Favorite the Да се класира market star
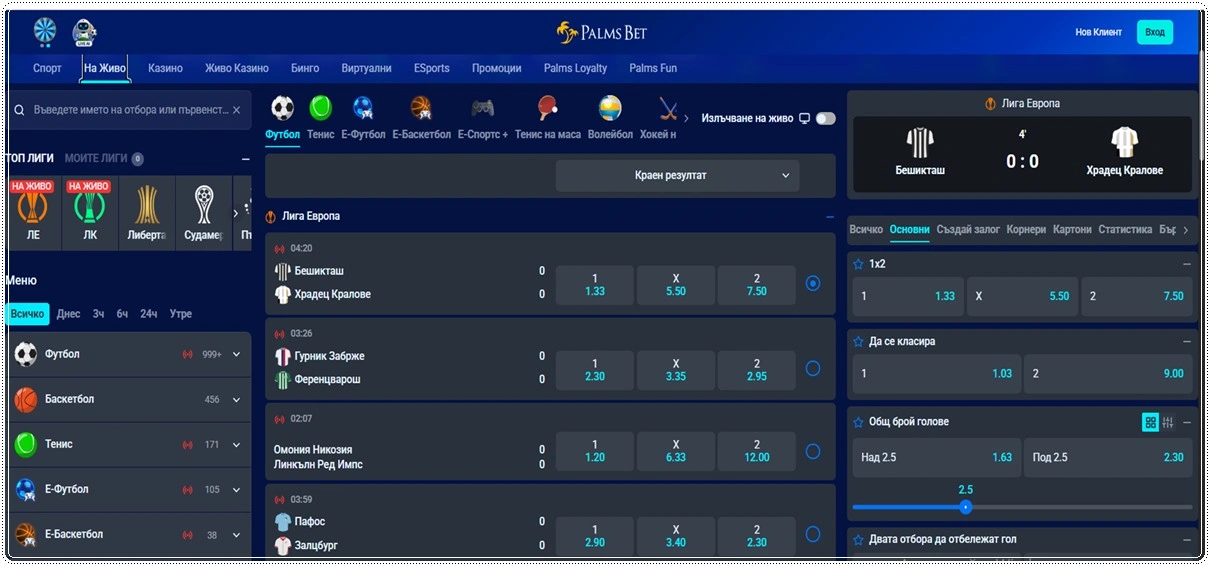1210x566 pixels. tap(857, 342)
